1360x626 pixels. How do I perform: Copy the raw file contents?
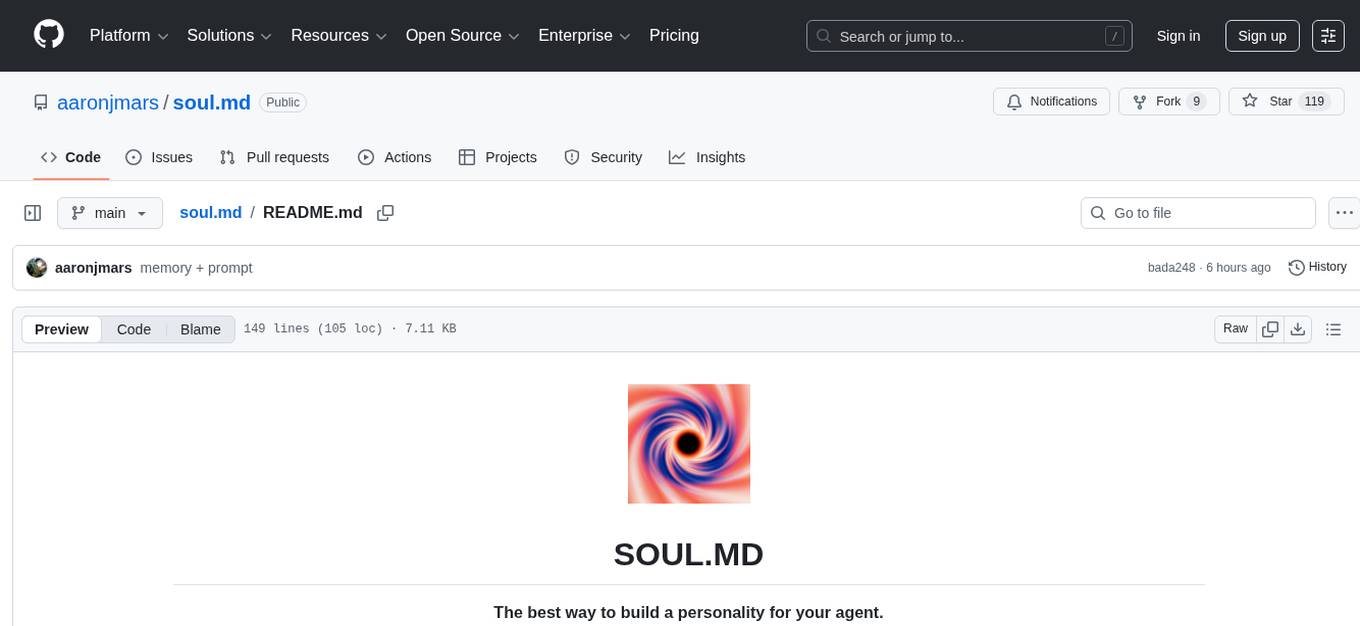1270,328
